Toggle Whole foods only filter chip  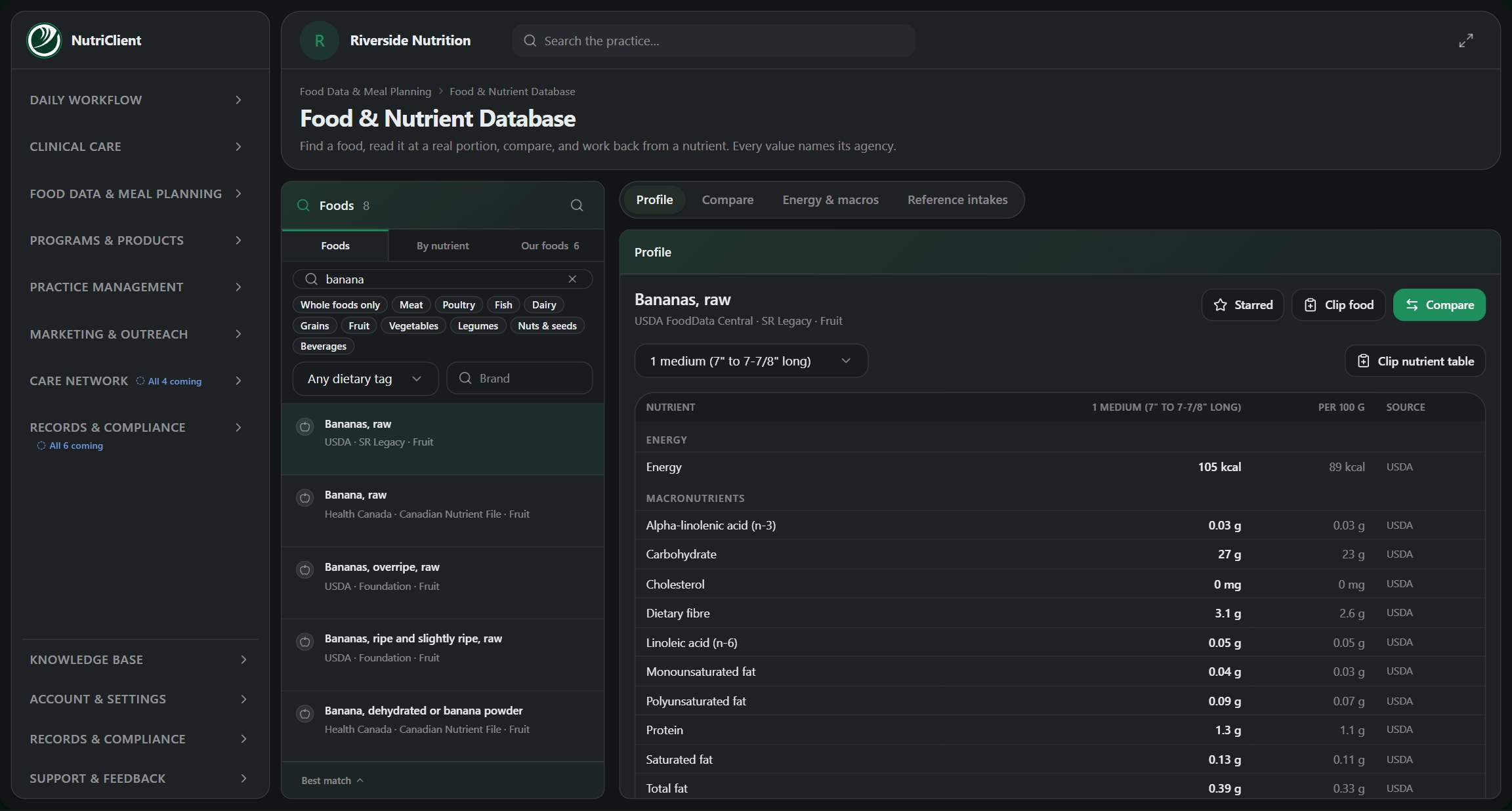[x=340, y=305]
